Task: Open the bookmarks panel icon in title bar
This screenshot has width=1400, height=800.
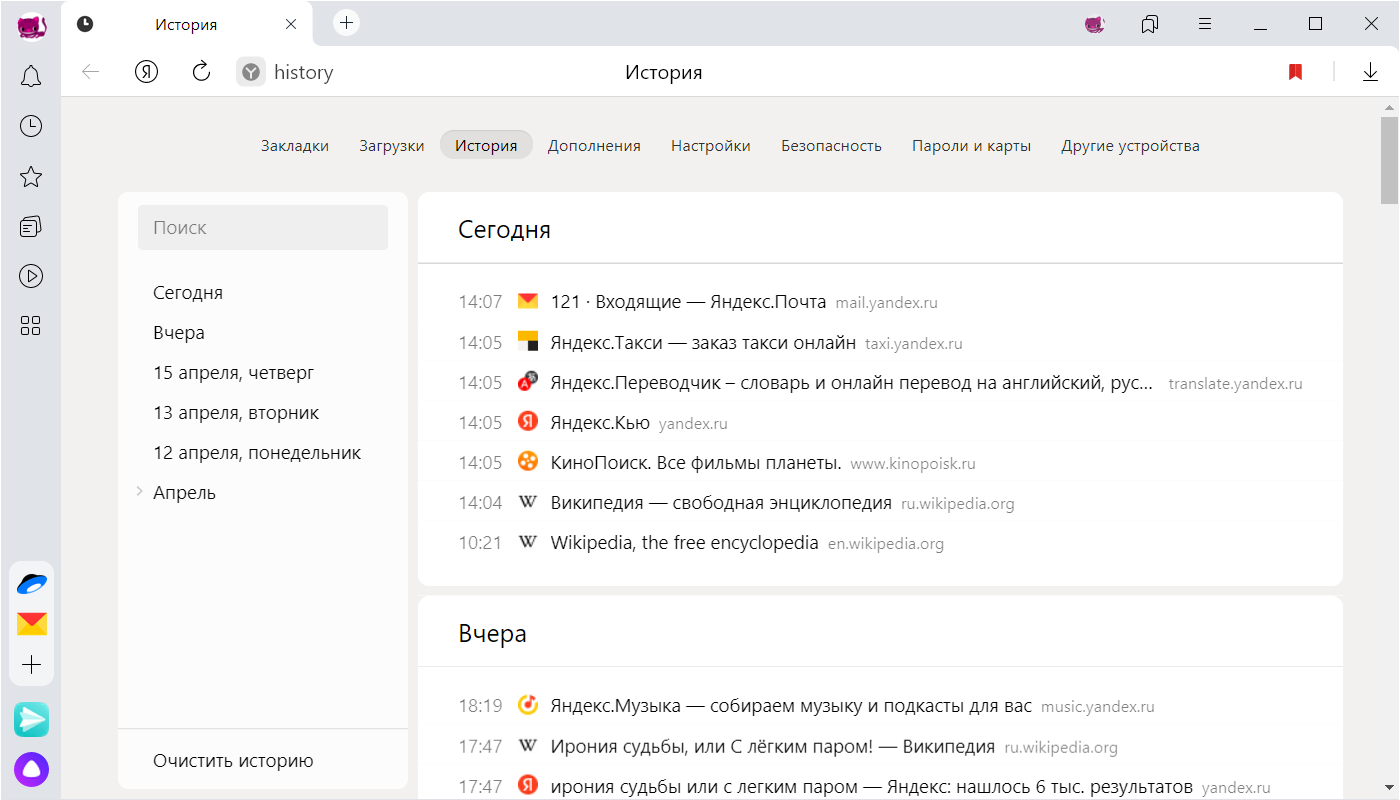Action: 1150,24
